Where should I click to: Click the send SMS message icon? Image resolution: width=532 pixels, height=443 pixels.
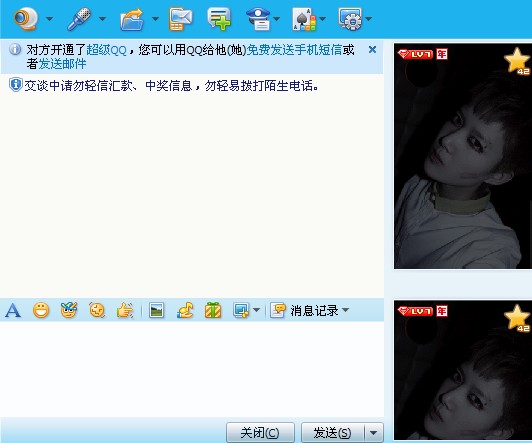point(181,19)
